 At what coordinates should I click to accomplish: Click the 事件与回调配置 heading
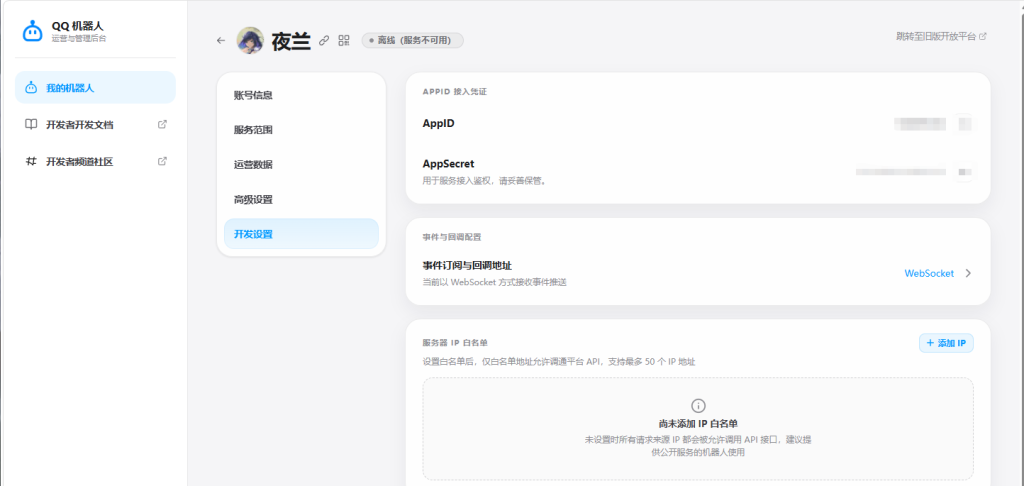click(452, 237)
